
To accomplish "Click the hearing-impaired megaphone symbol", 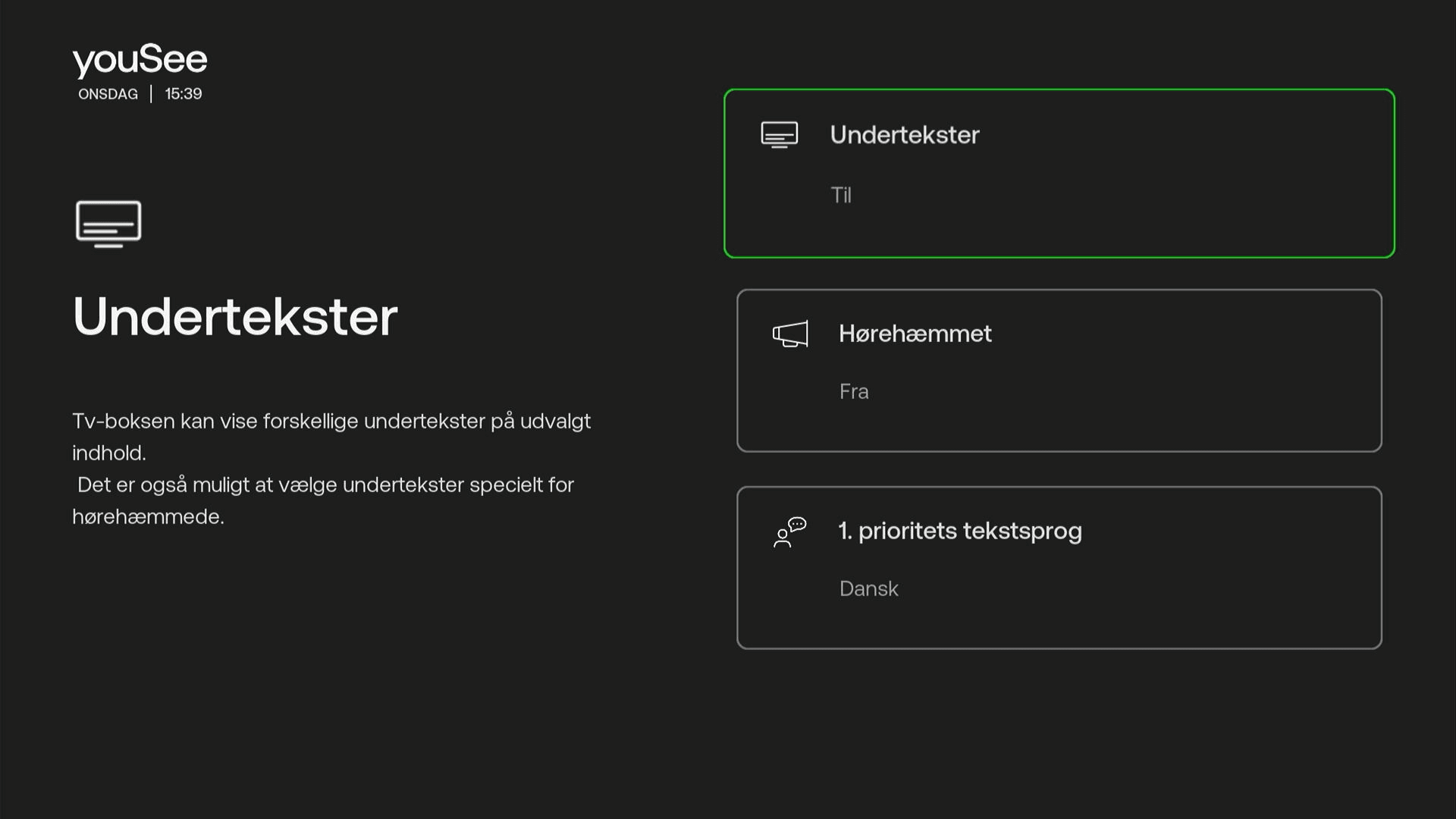I will coord(789,334).
